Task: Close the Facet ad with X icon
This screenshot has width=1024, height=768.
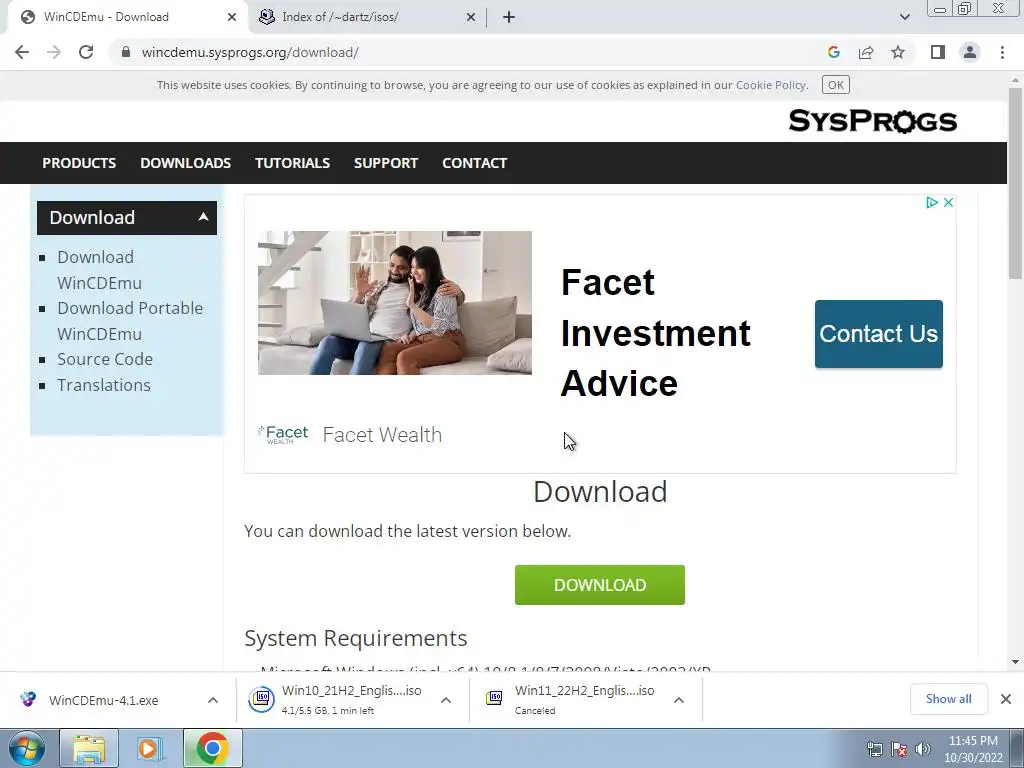Action: coord(948,202)
